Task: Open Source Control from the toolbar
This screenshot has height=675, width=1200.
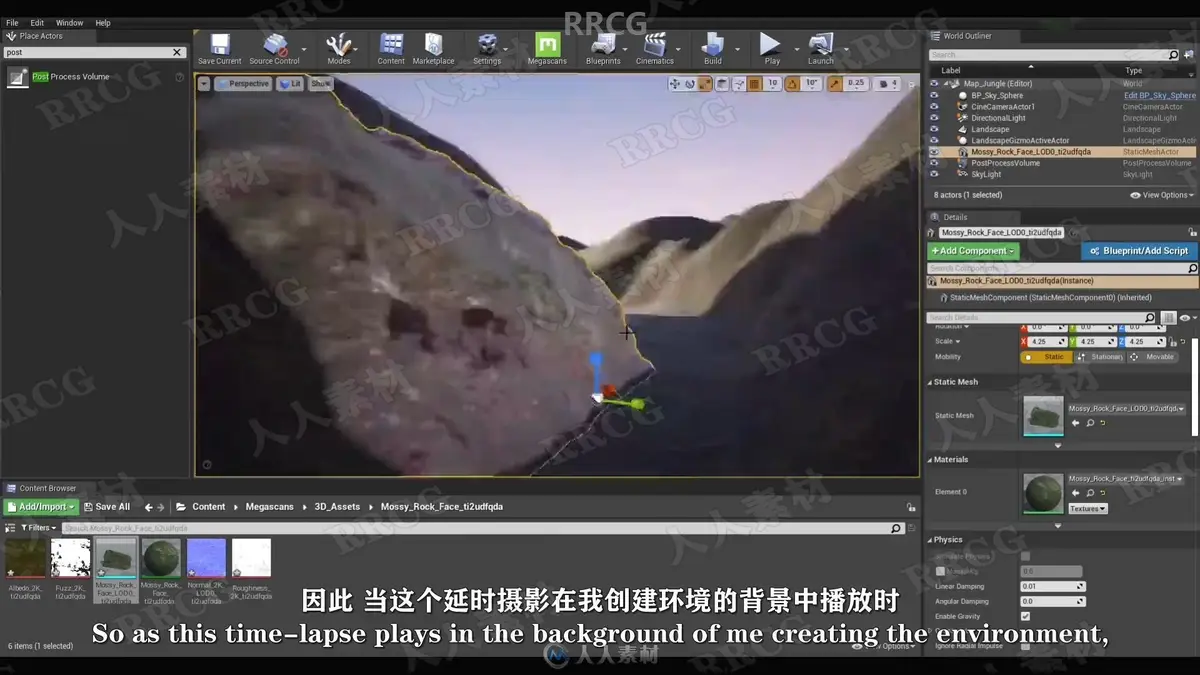Action: pos(274,48)
